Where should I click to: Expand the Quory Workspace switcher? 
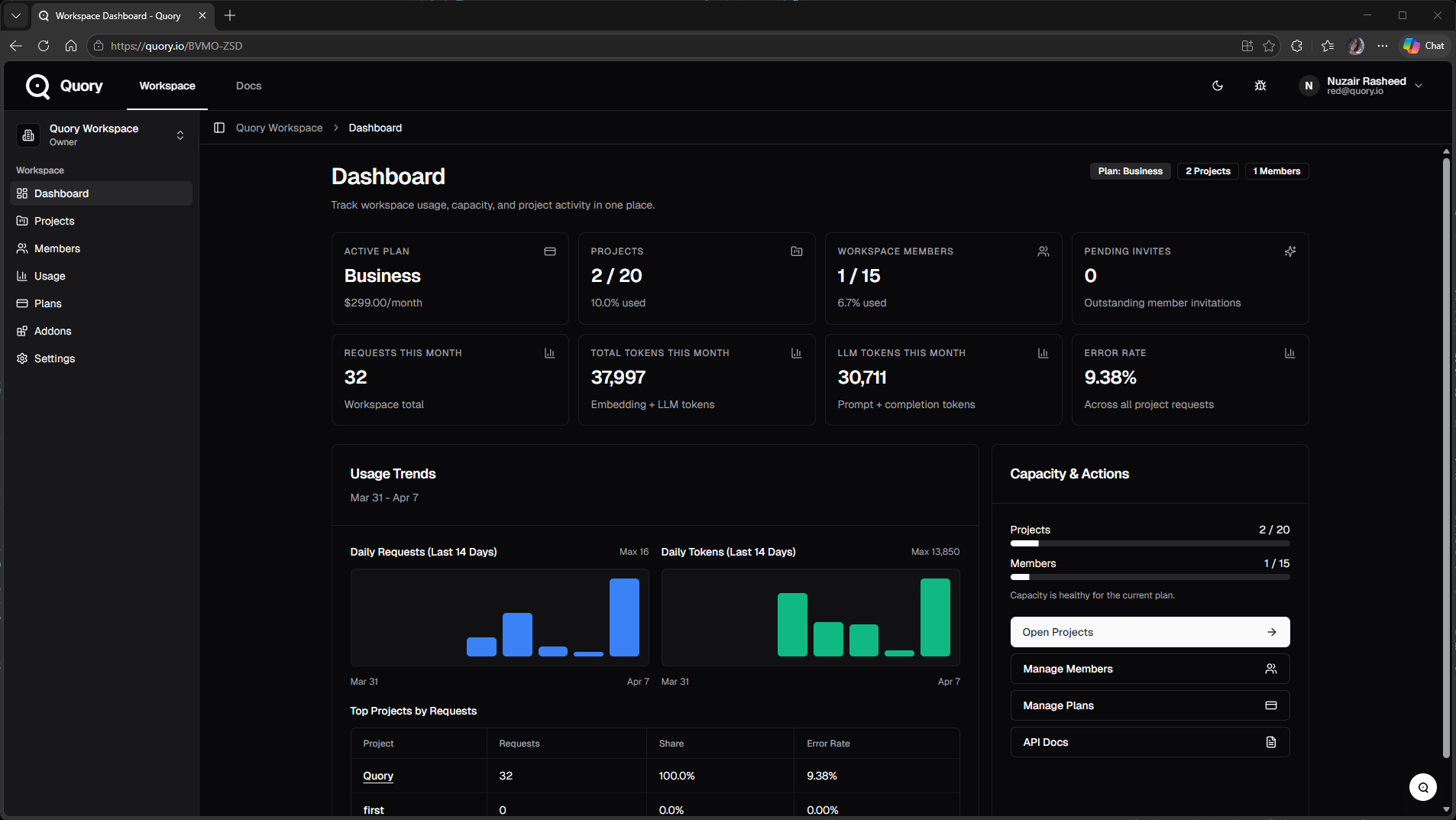point(180,135)
